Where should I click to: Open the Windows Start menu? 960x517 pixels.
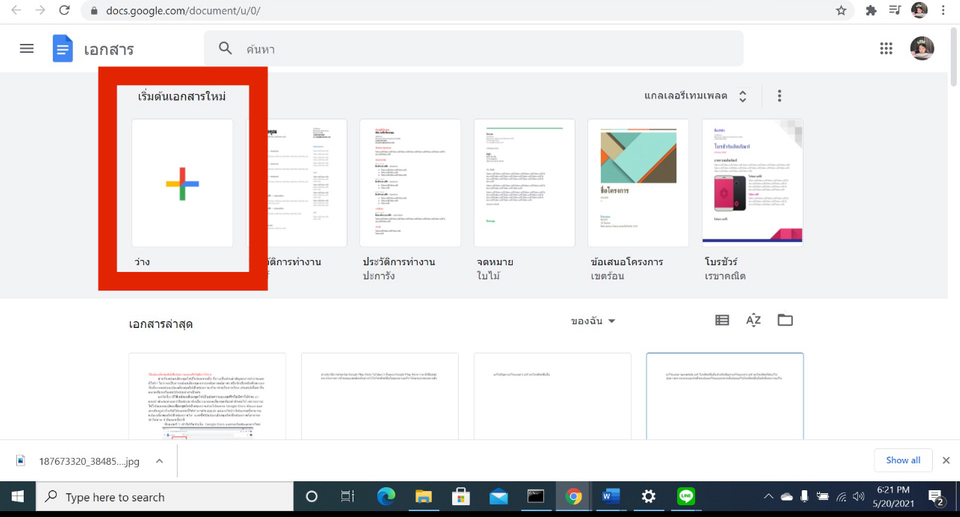tap(17, 497)
